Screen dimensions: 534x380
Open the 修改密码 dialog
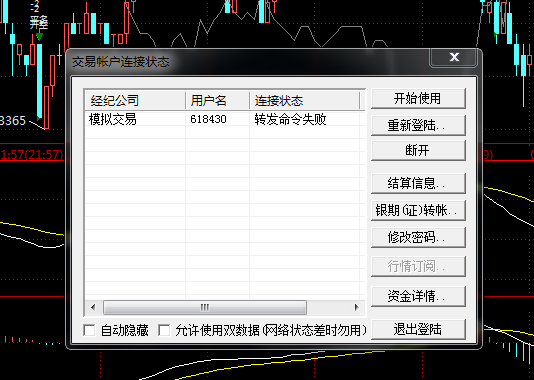(x=418, y=237)
